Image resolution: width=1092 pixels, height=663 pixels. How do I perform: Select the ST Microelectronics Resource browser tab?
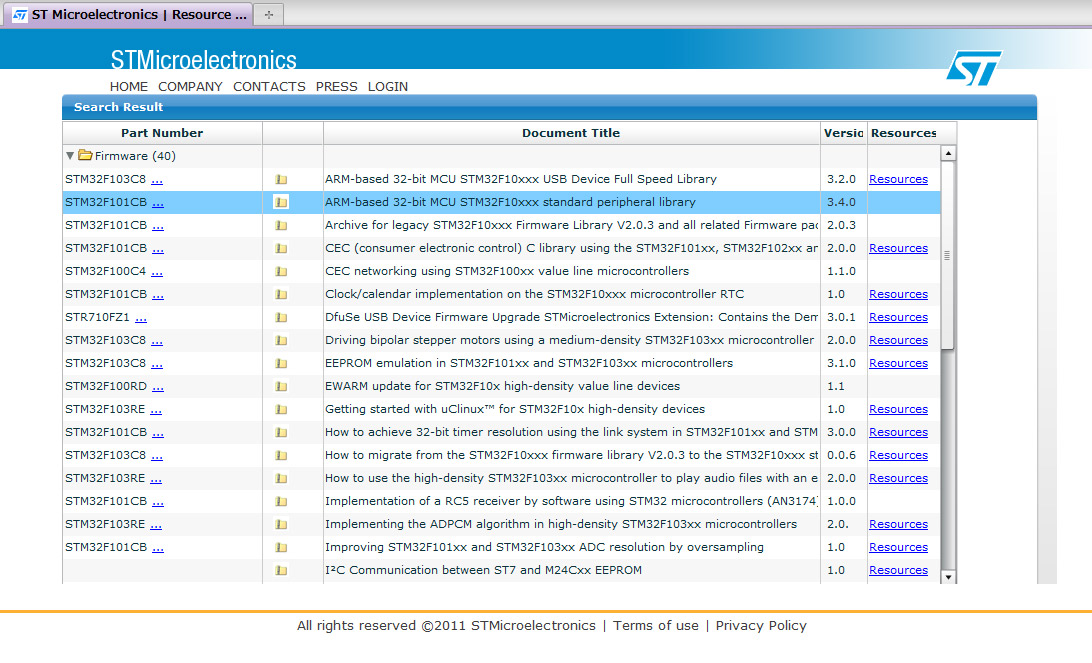[x=129, y=14]
